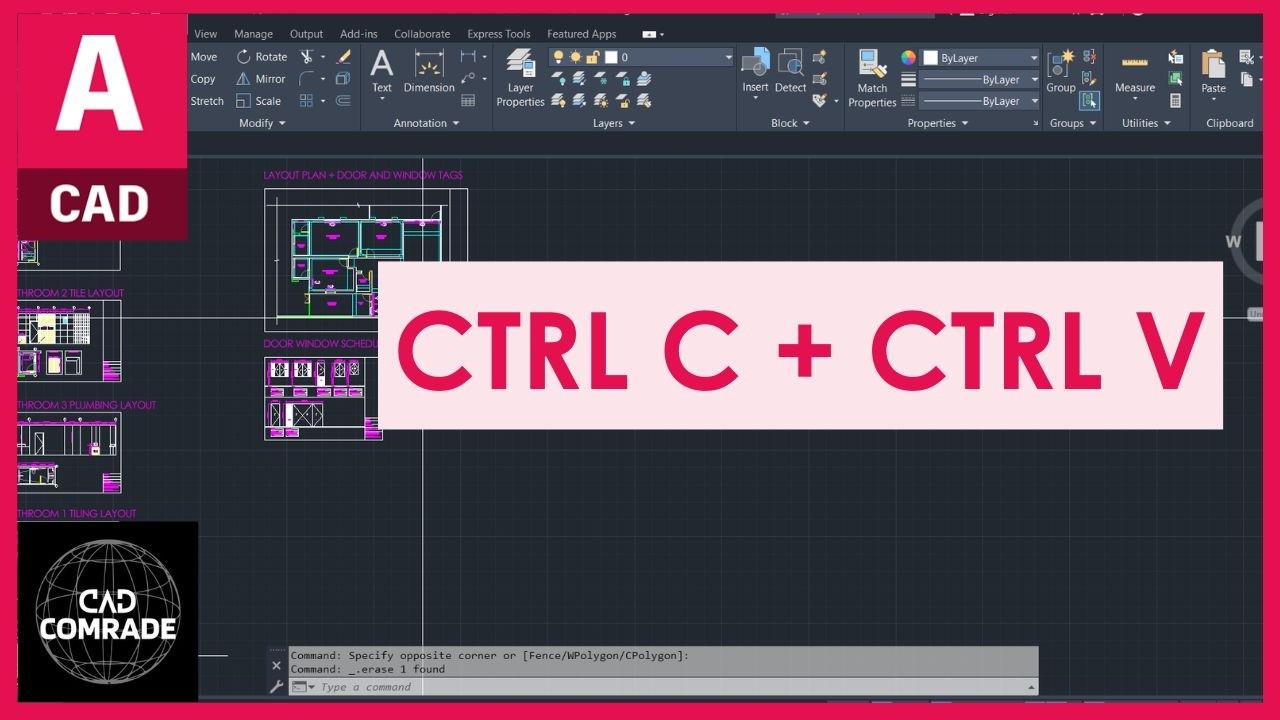Open Layer Properties manager
This screenshot has width=1280, height=720.
click(x=520, y=78)
